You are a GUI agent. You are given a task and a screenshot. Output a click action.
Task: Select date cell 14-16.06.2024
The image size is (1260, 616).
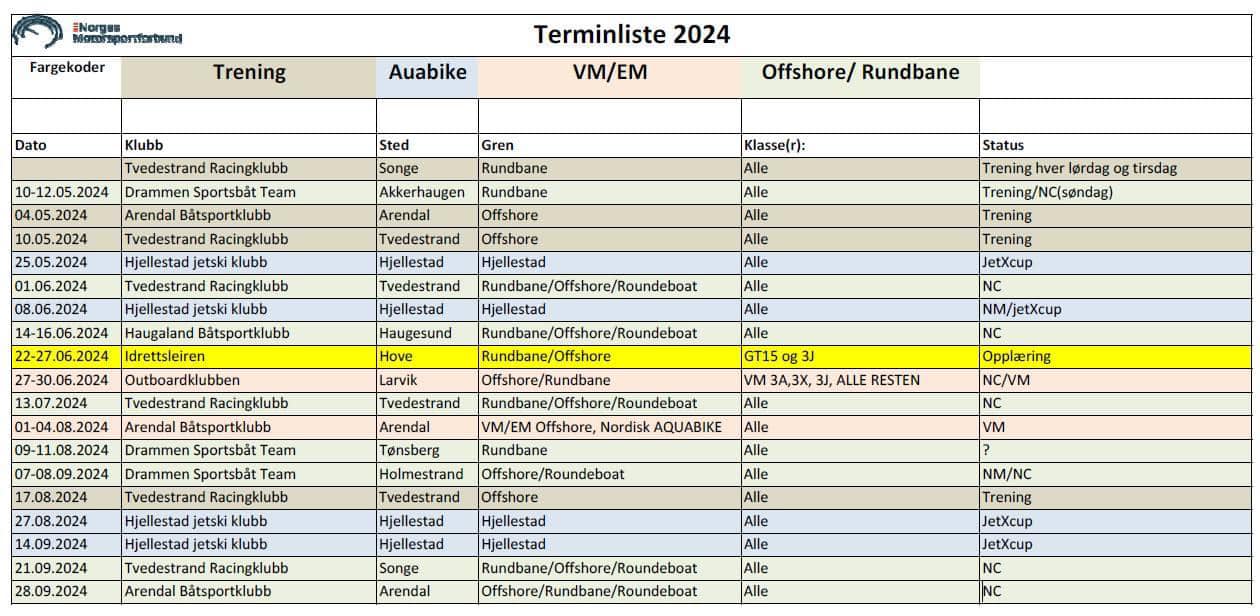[x=66, y=333]
